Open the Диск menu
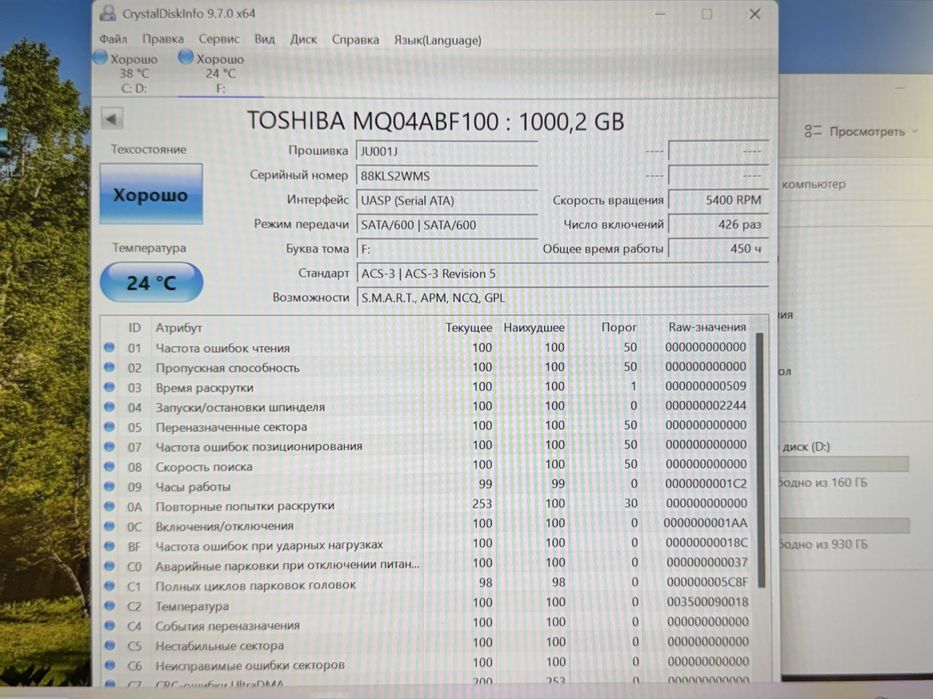Viewport: 933px width, 699px height. click(x=303, y=39)
